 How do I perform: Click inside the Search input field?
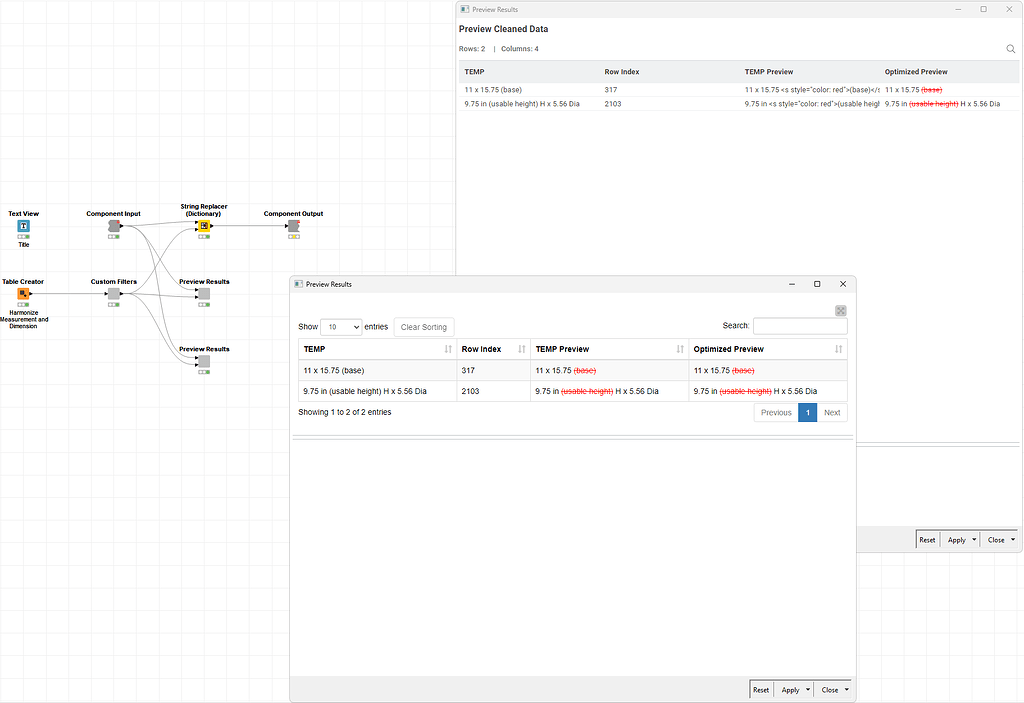pyautogui.click(x=800, y=325)
